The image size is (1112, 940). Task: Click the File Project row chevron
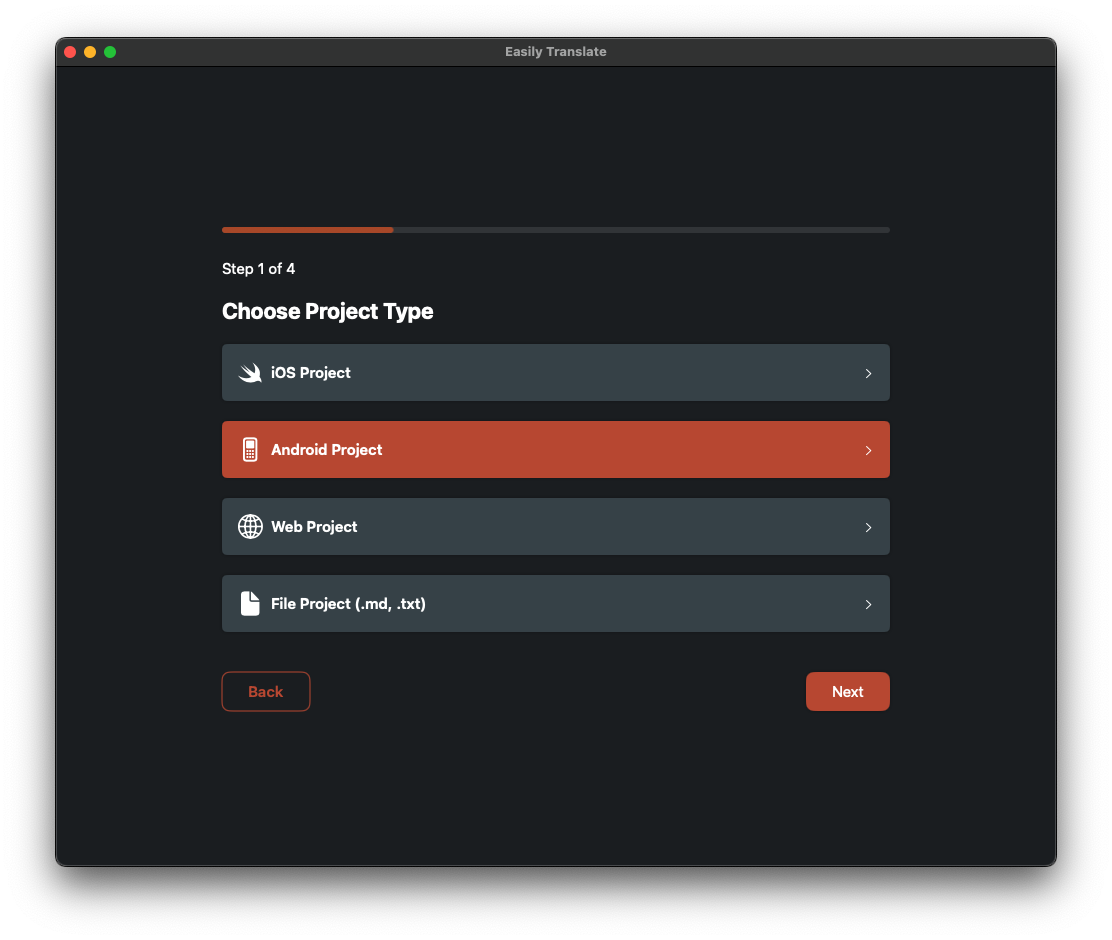point(868,604)
